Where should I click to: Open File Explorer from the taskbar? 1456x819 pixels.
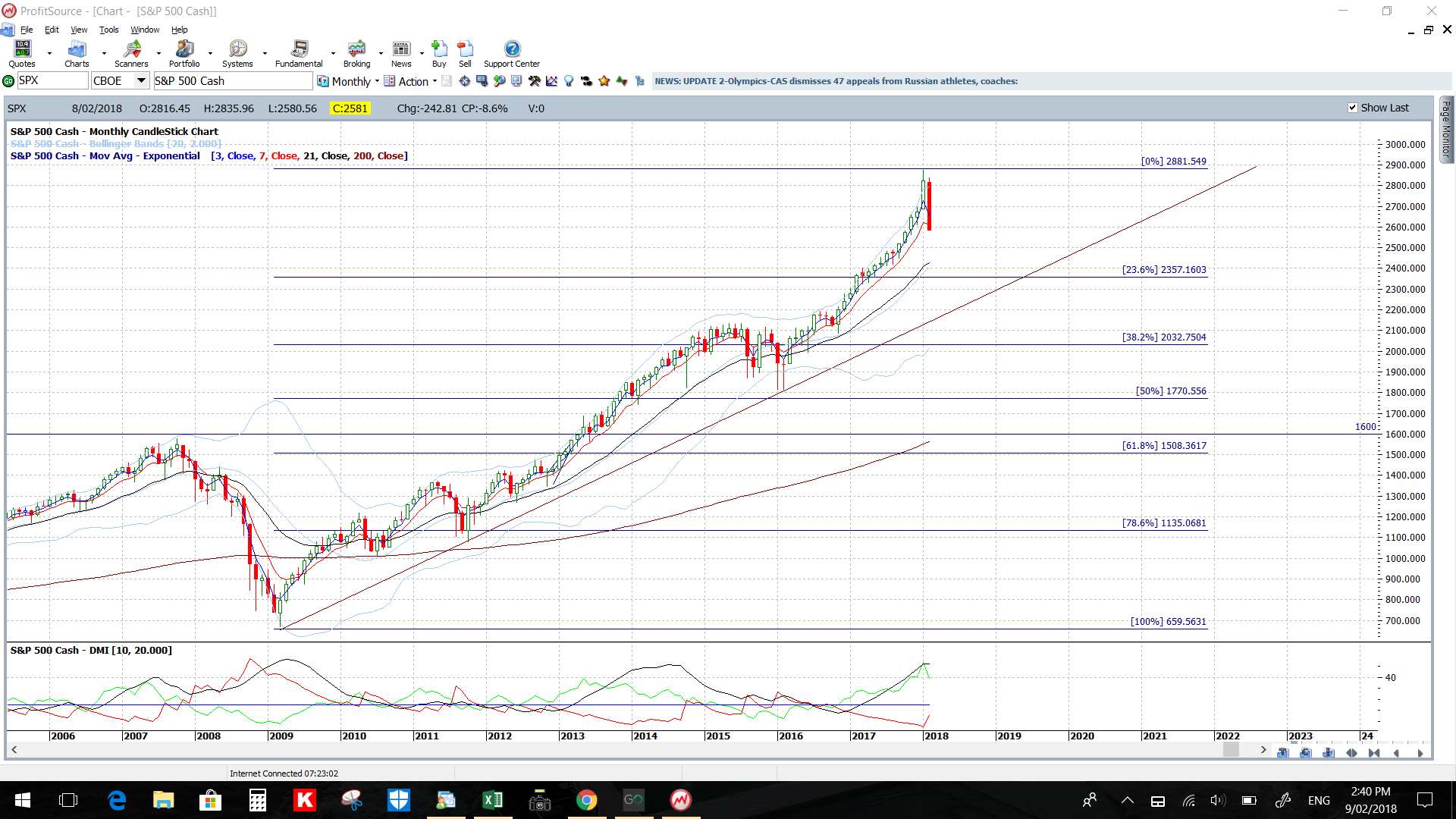tap(163, 800)
